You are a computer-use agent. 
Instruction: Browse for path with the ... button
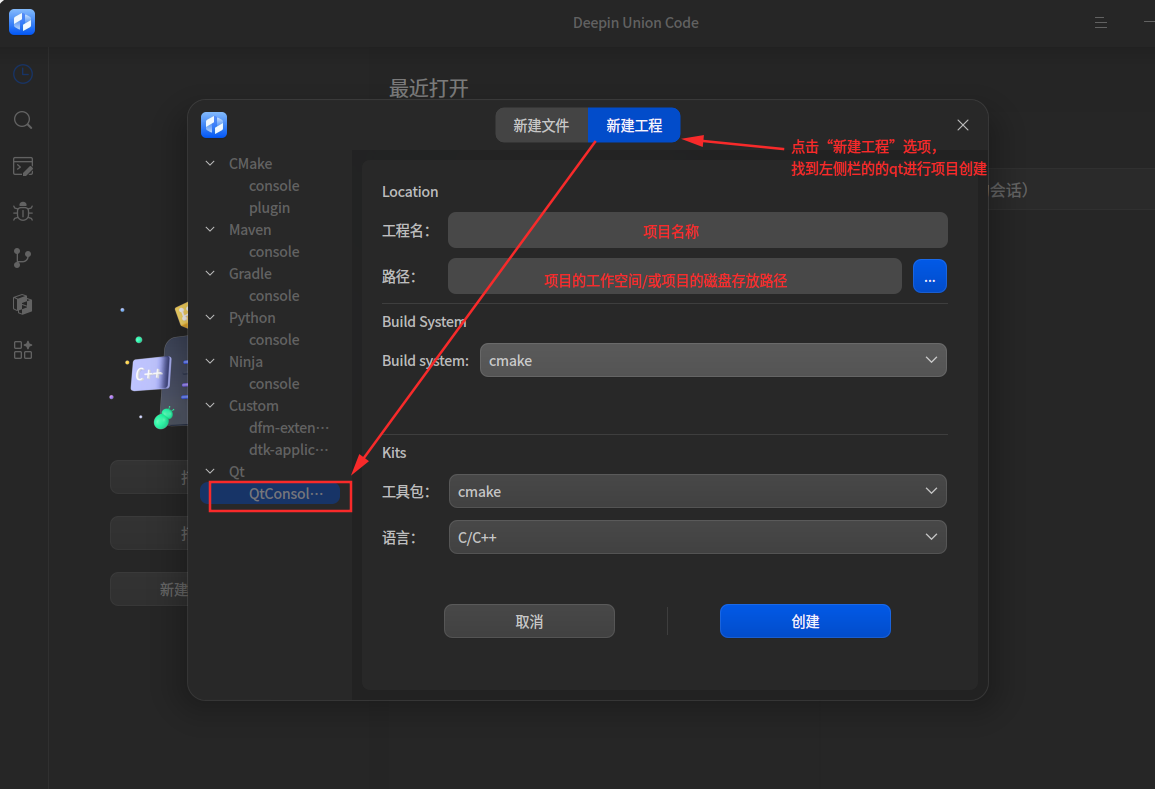930,276
